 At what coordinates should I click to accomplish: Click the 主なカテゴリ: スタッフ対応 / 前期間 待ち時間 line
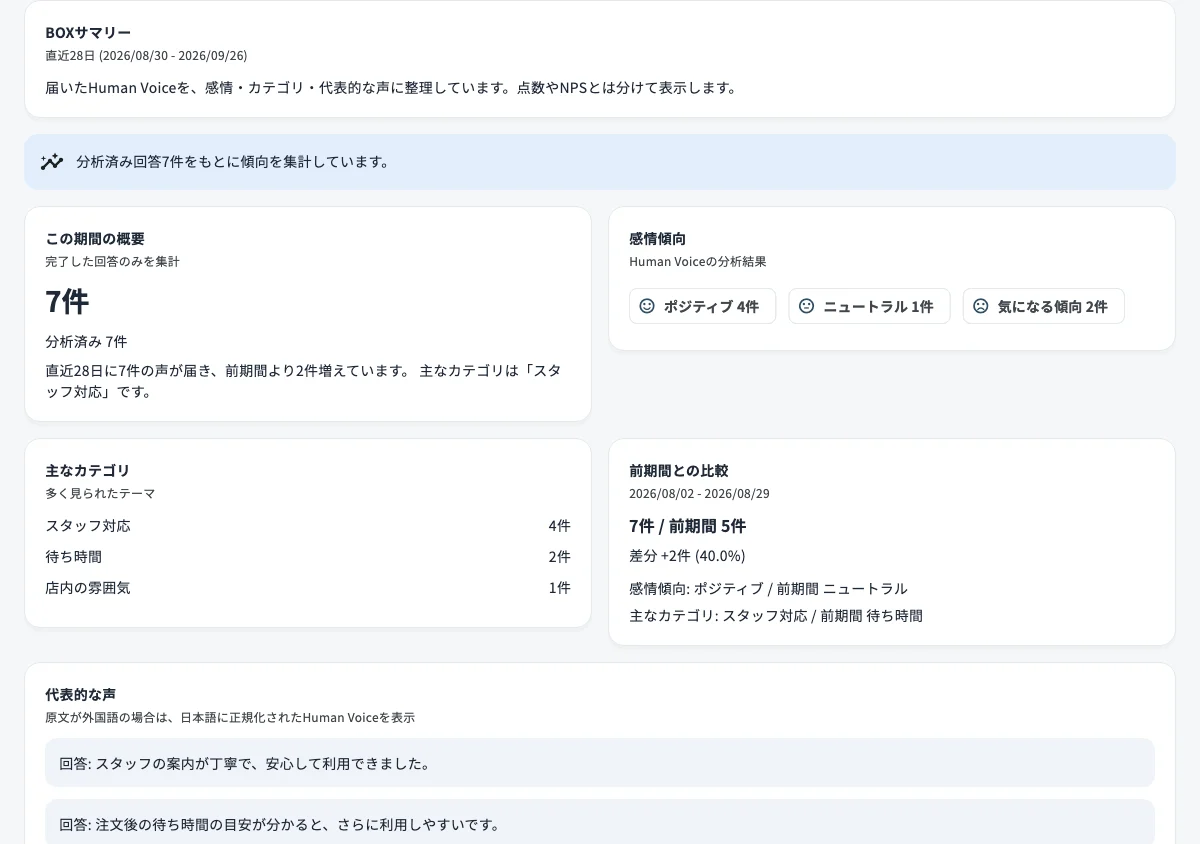[x=776, y=616]
